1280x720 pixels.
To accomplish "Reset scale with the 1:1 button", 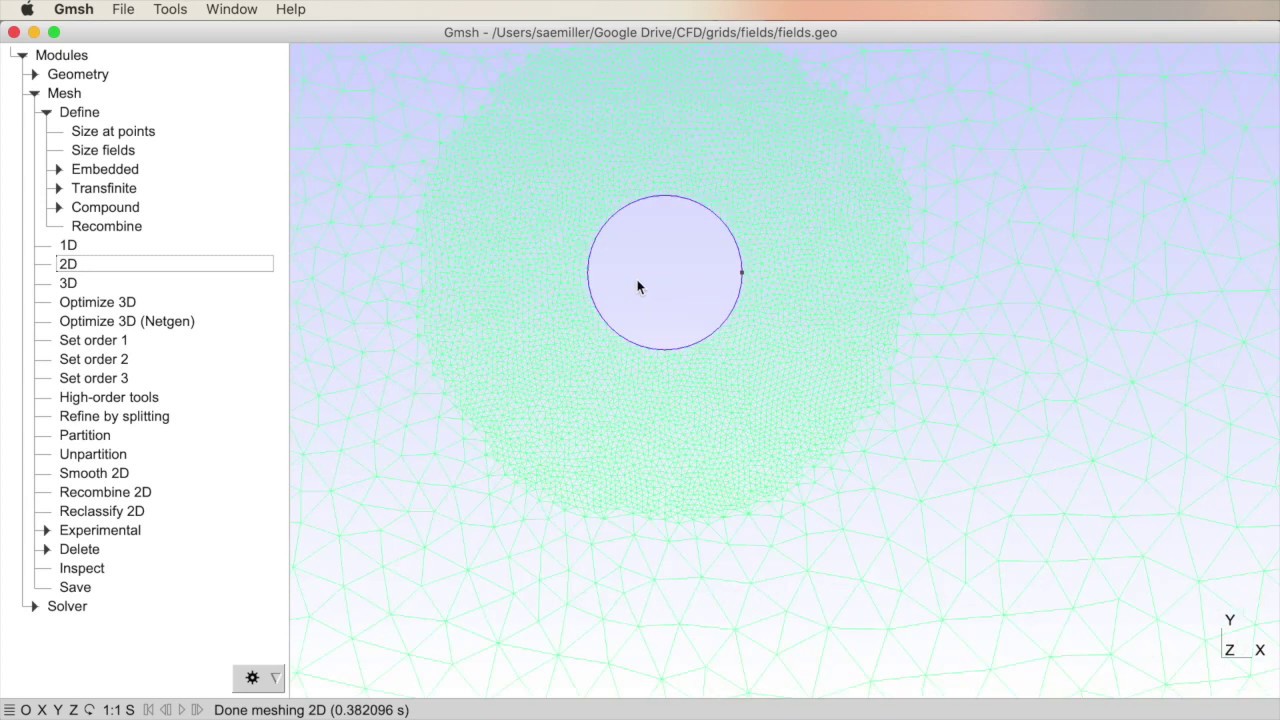I will point(112,710).
